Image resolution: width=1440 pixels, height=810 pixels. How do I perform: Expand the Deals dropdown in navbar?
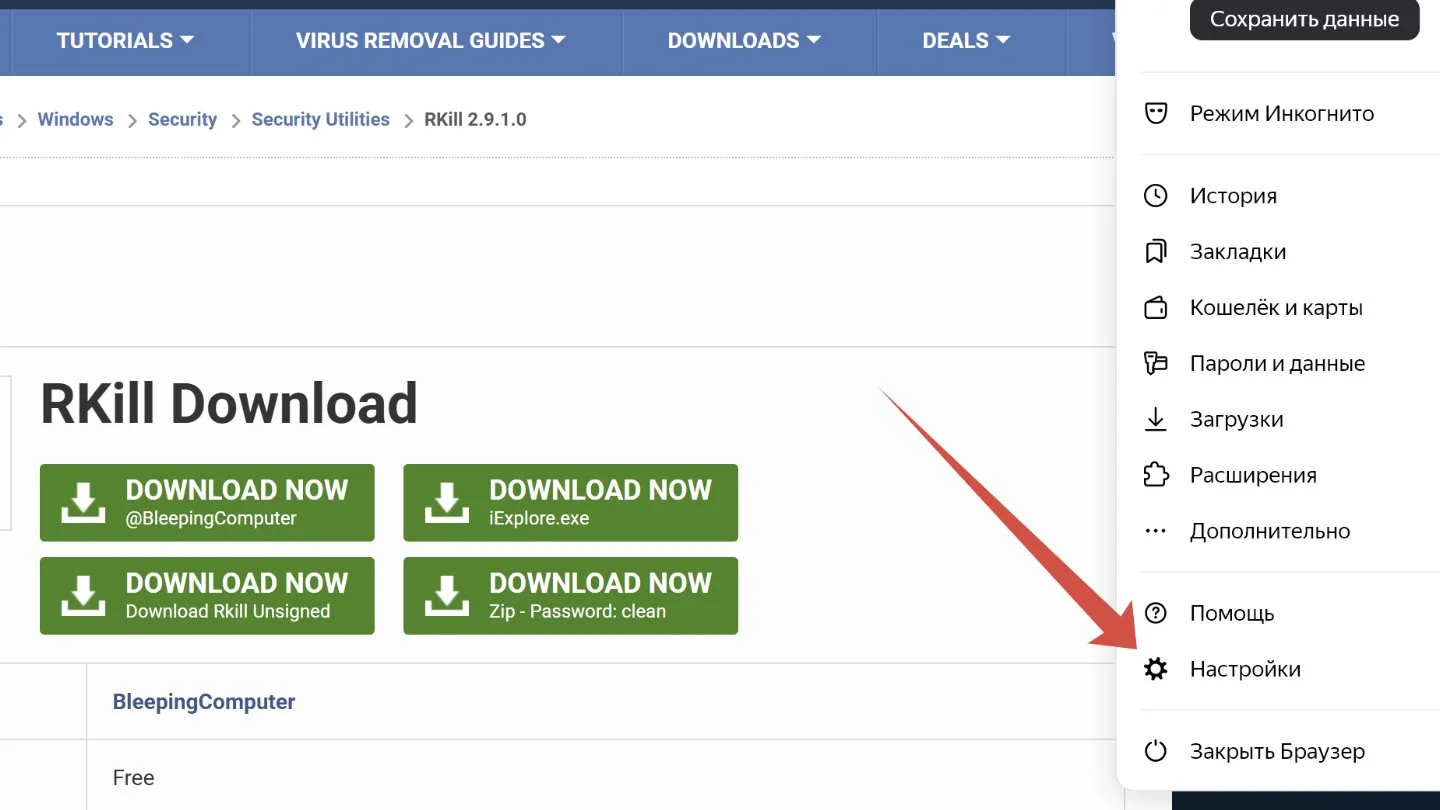966,41
